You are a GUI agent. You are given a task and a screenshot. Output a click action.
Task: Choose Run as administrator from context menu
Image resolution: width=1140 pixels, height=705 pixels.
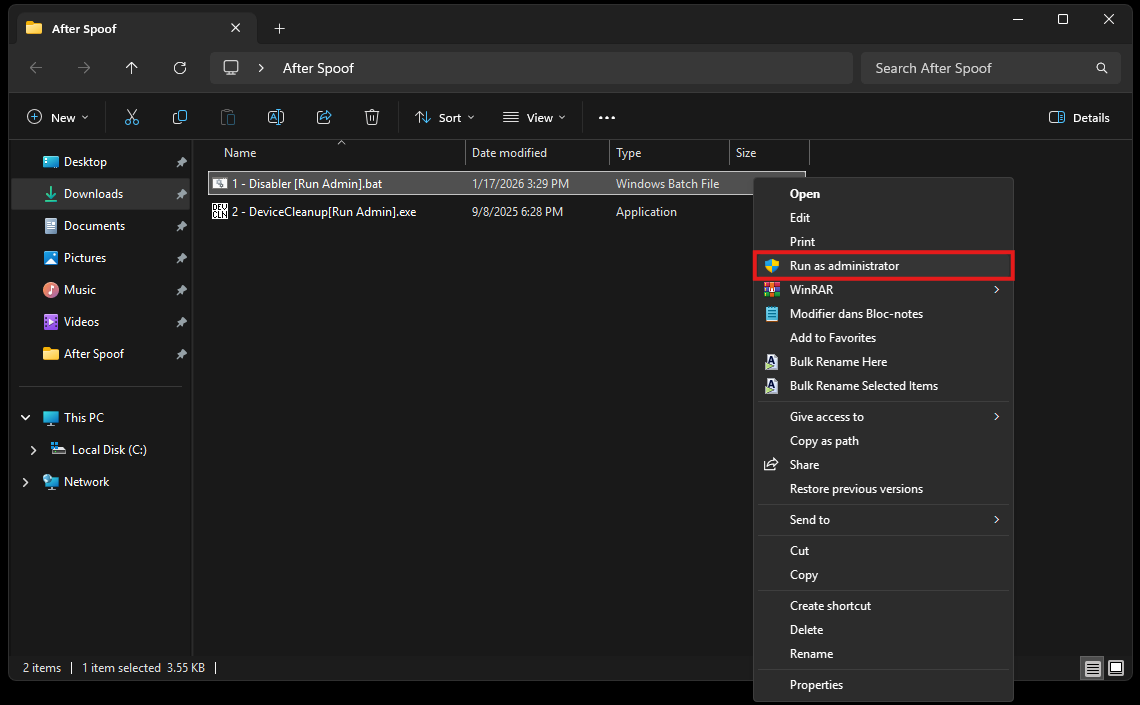(x=844, y=266)
